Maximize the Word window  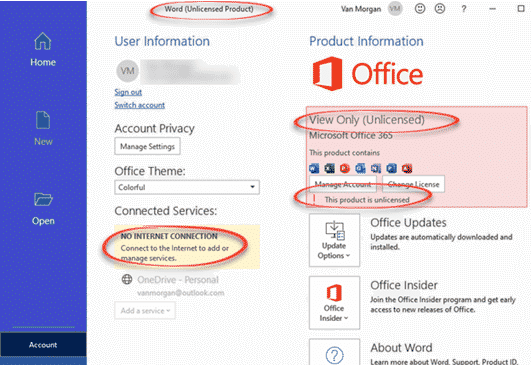tap(521, 9)
